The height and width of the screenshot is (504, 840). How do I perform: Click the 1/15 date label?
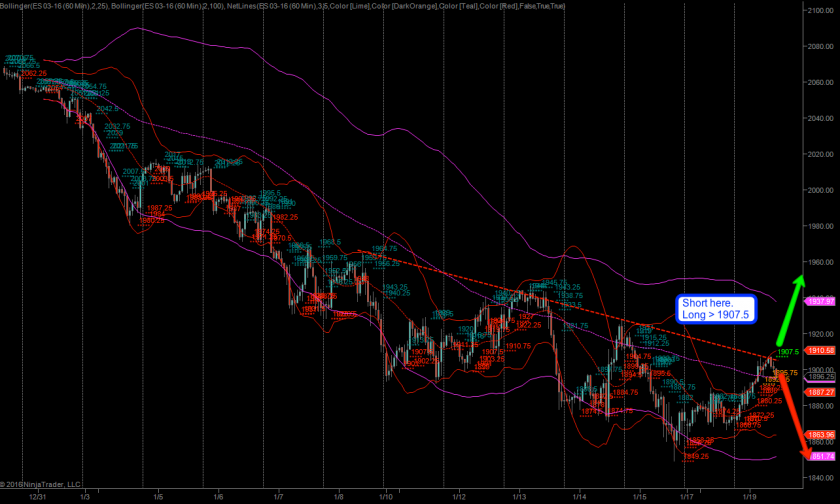639,497
